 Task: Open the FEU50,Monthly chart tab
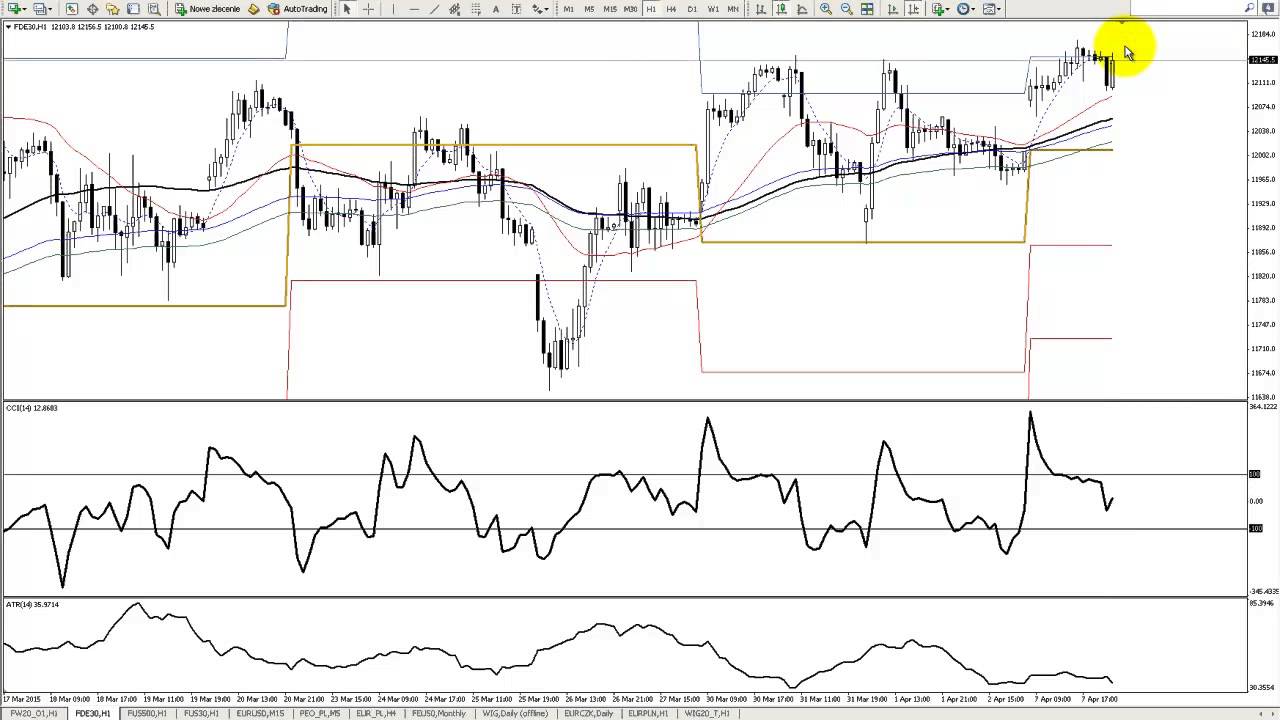[x=438, y=714]
